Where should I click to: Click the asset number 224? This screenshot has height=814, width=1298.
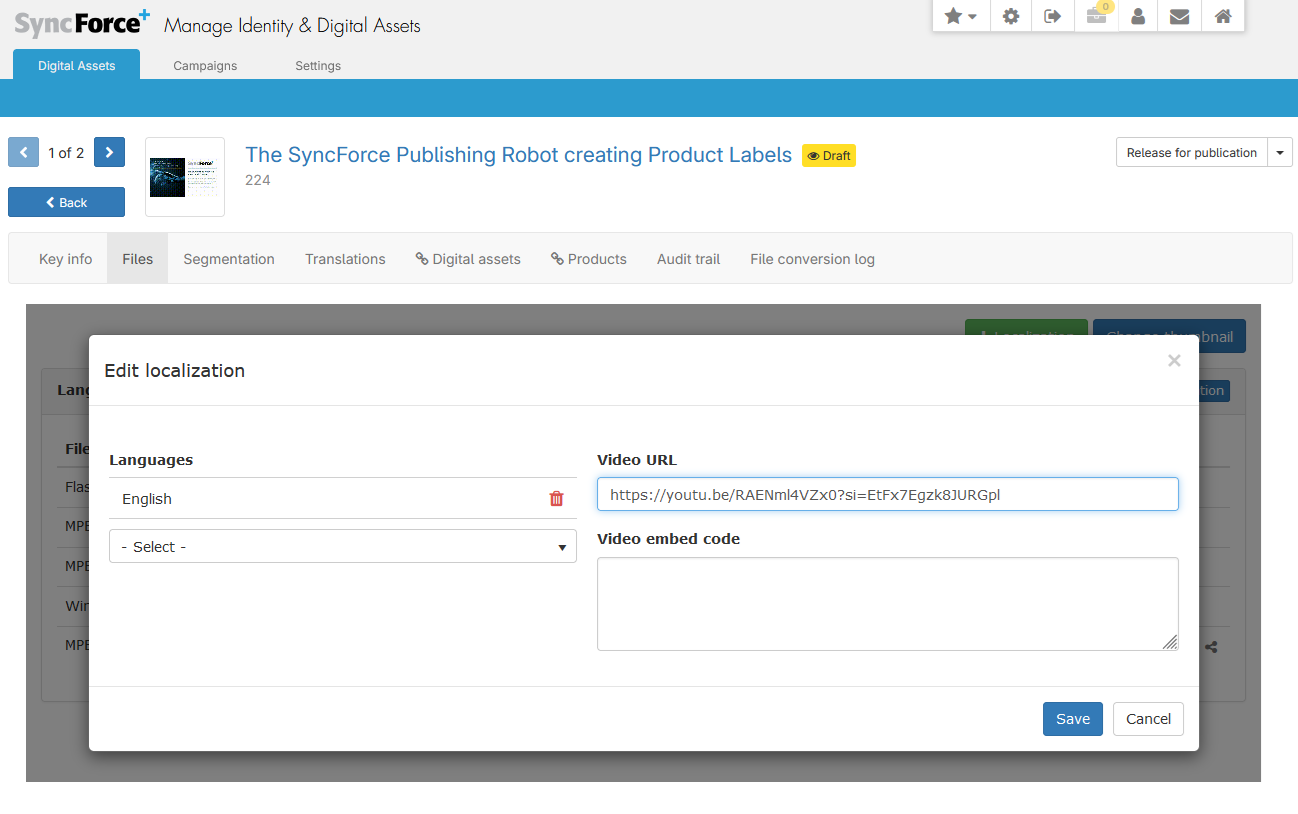(258, 181)
